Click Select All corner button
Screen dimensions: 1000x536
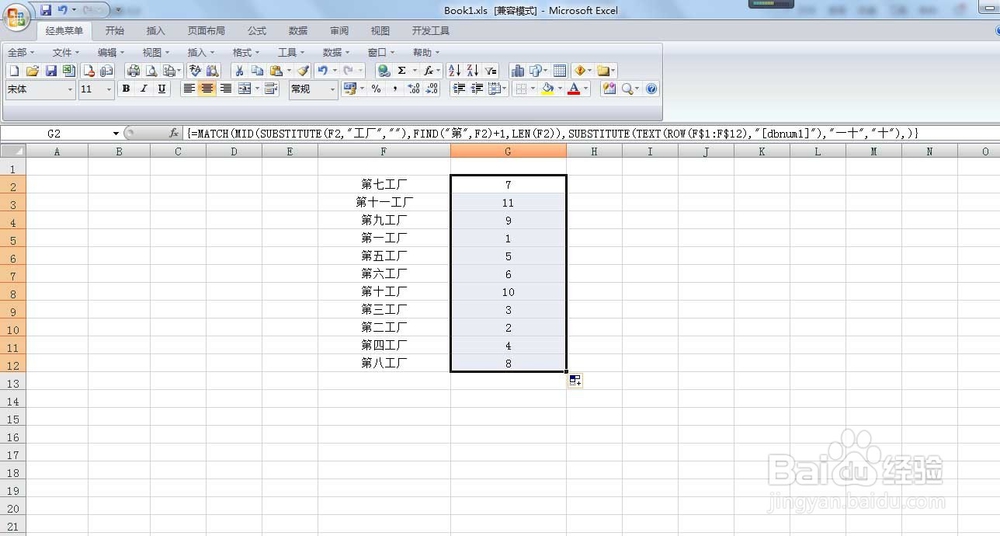point(13,151)
